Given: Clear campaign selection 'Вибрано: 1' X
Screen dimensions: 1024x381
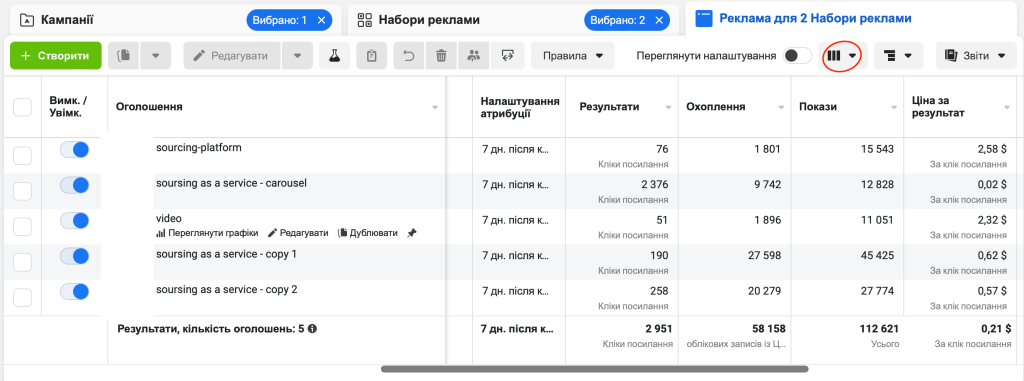Looking at the screenshot, I should click(321, 20).
